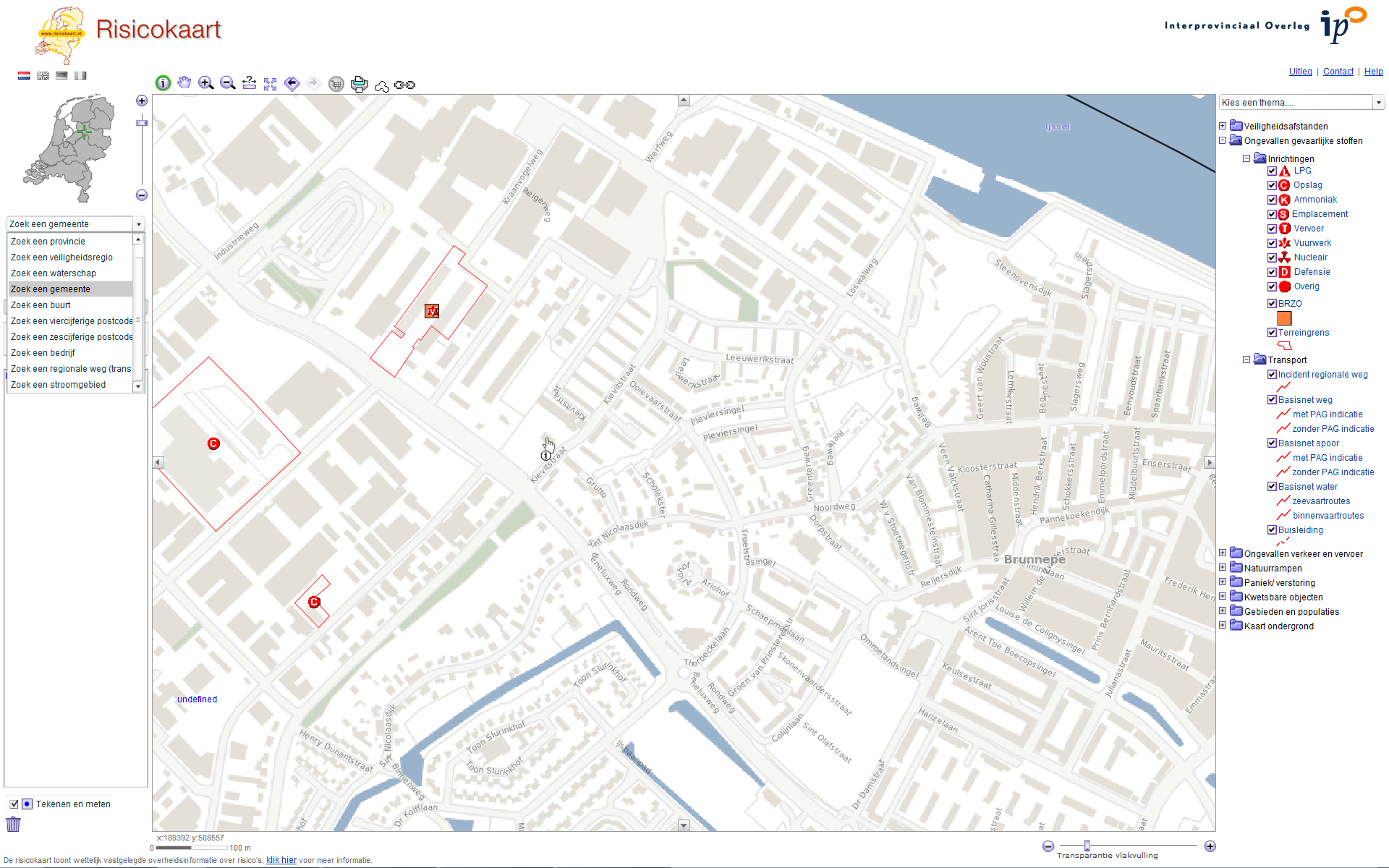This screenshot has width=1389, height=868.
Task: Zoom in with plus above zoom bar
Action: (x=142, y=101)
